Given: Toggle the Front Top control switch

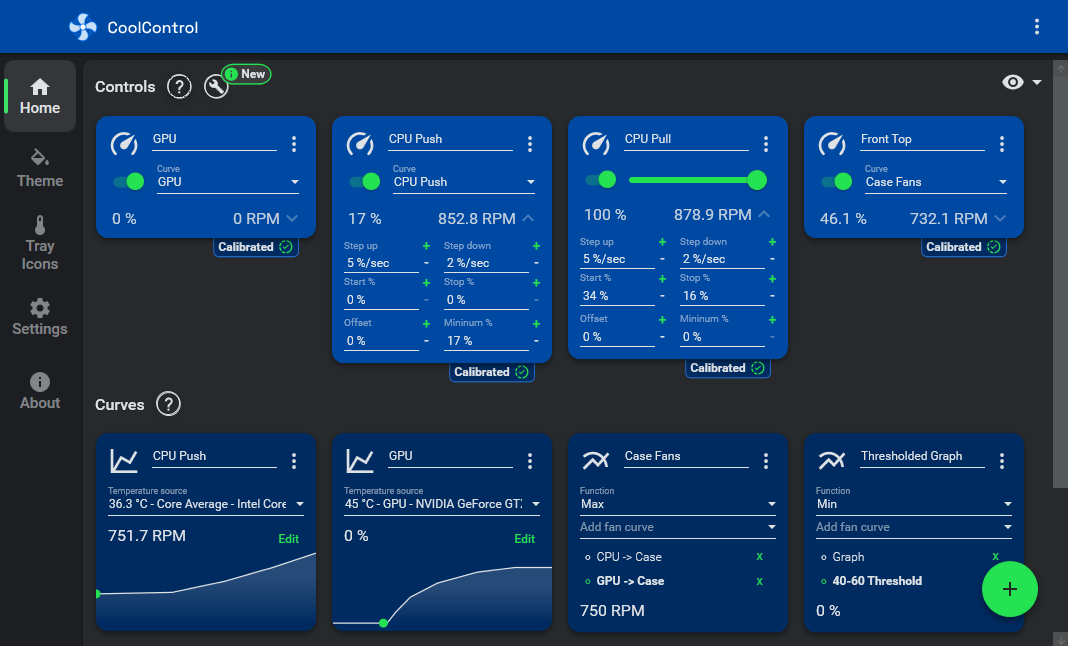Looking at the screenshot, I should 836,181.
